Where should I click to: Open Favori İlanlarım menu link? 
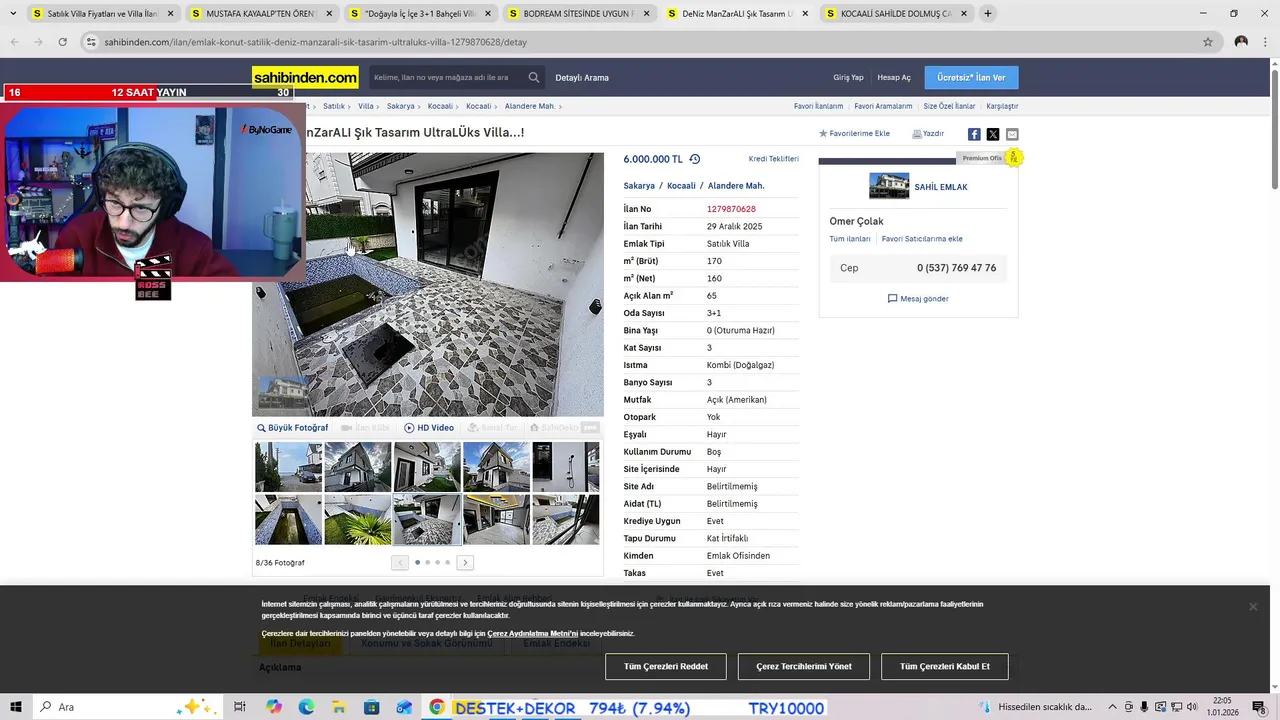pos(818,106)
